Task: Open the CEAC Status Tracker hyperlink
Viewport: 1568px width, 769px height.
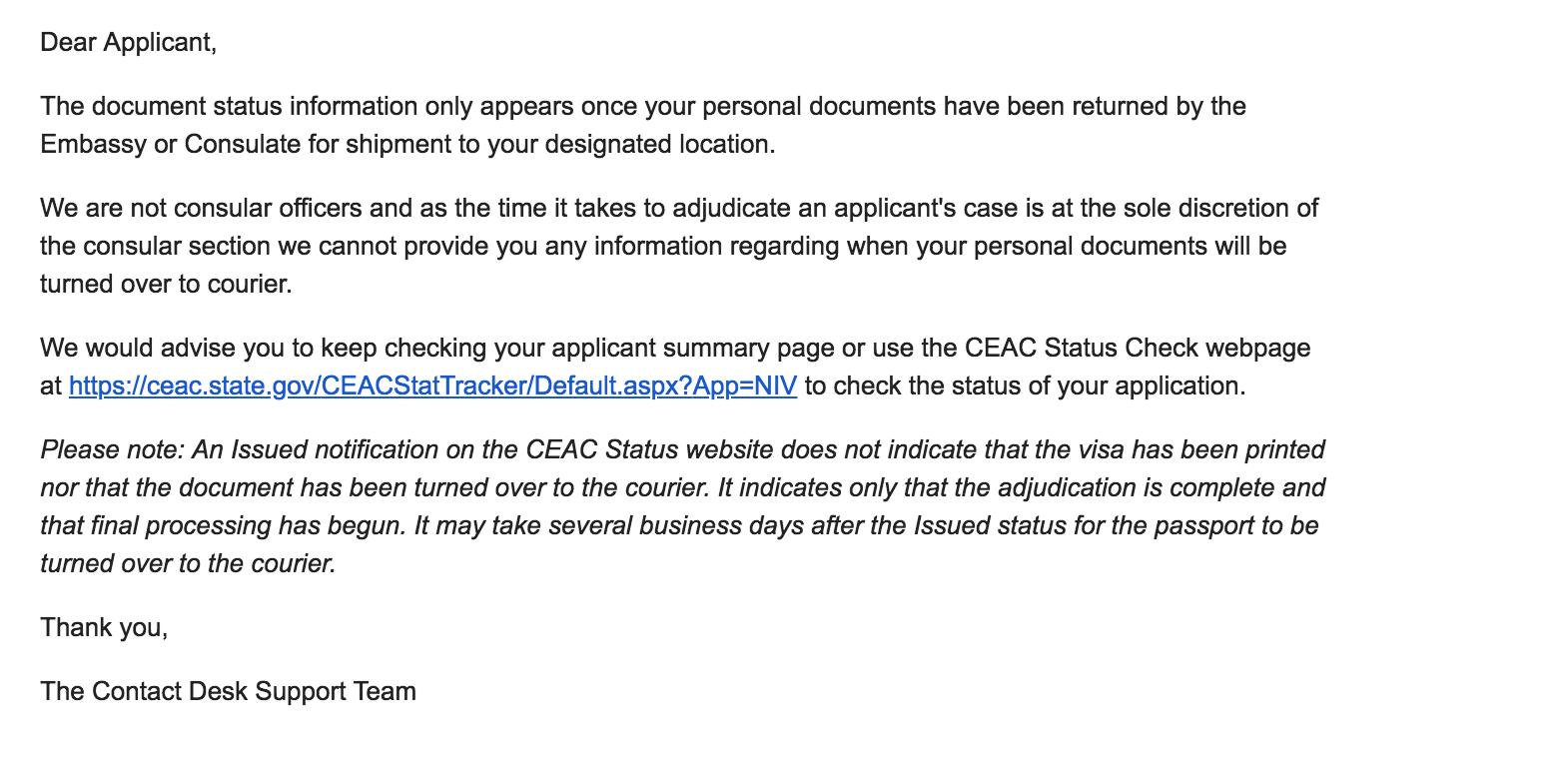Action: click(432, 385)
